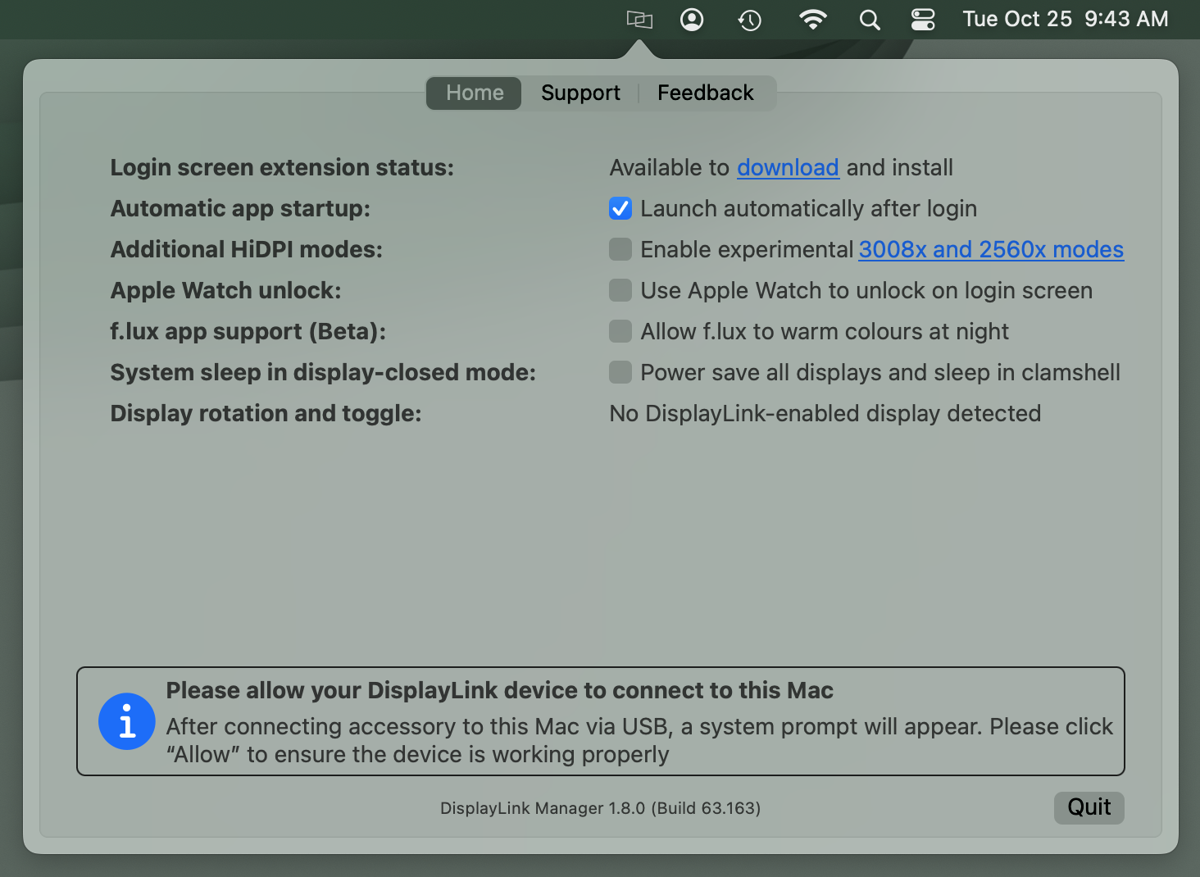
Task: Open Spotlight search from the menu bar
Action: (869, 19)
